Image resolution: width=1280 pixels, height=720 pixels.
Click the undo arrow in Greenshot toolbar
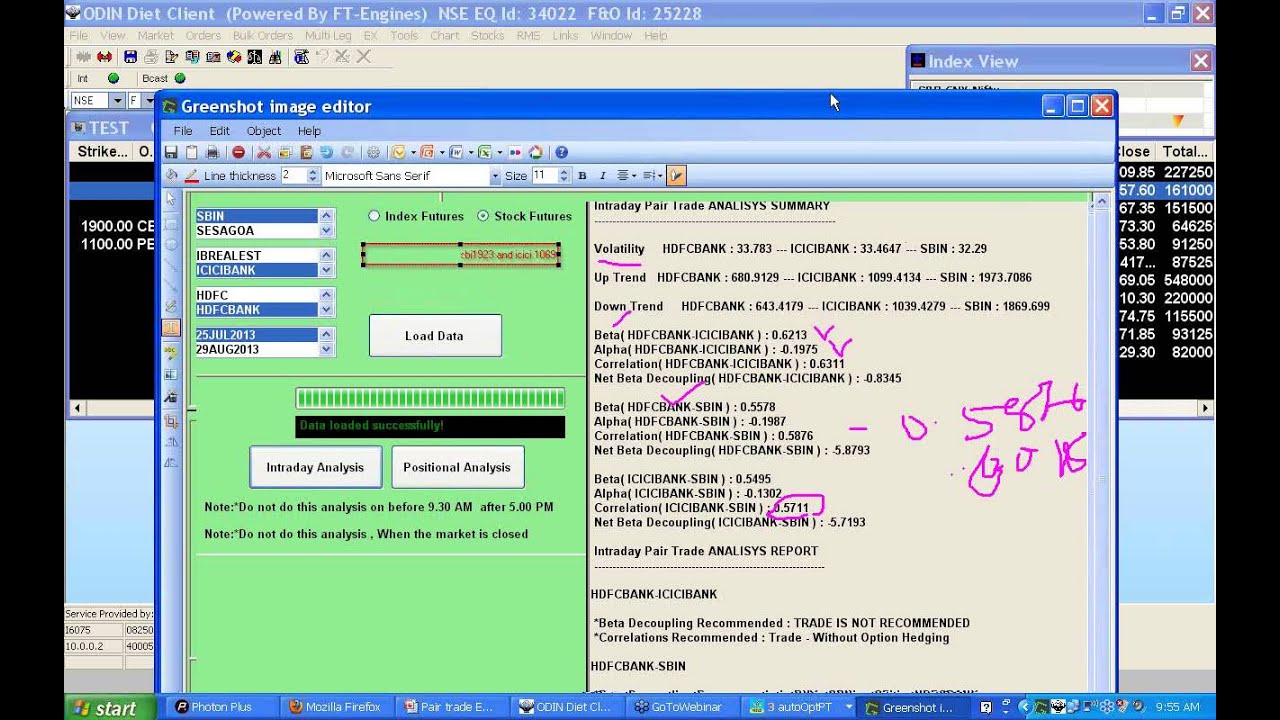click(x=326, y=152)
